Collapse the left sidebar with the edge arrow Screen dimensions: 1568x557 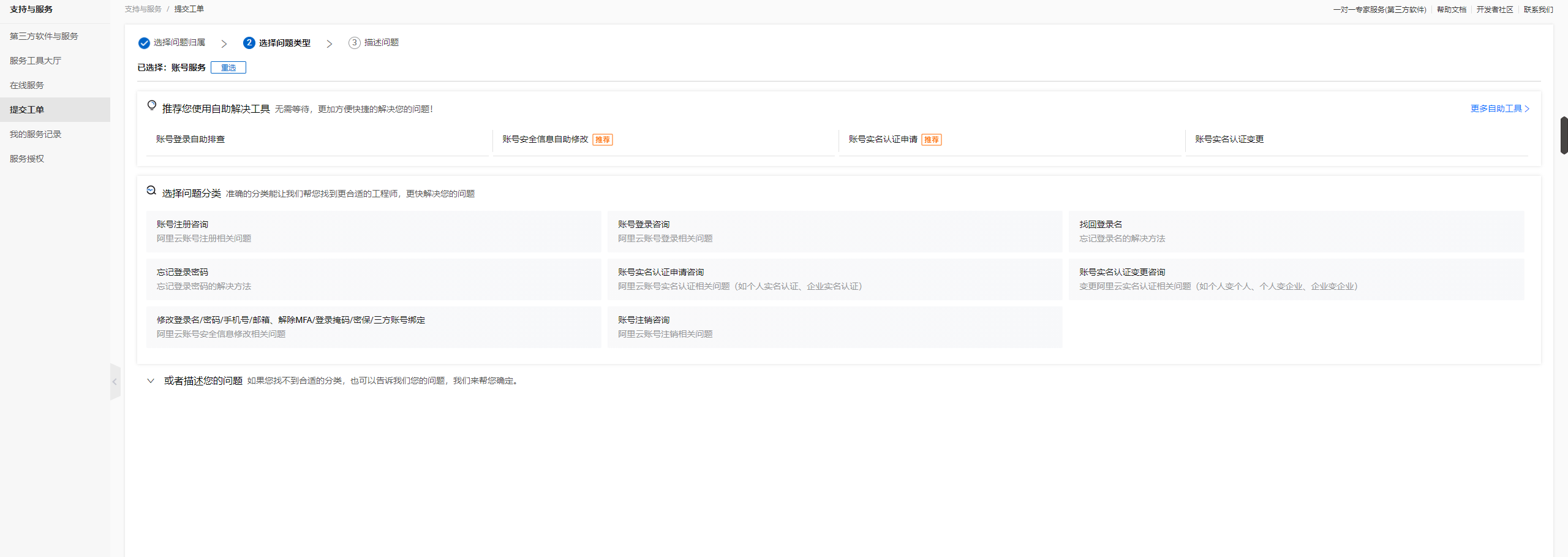(115, 382)
